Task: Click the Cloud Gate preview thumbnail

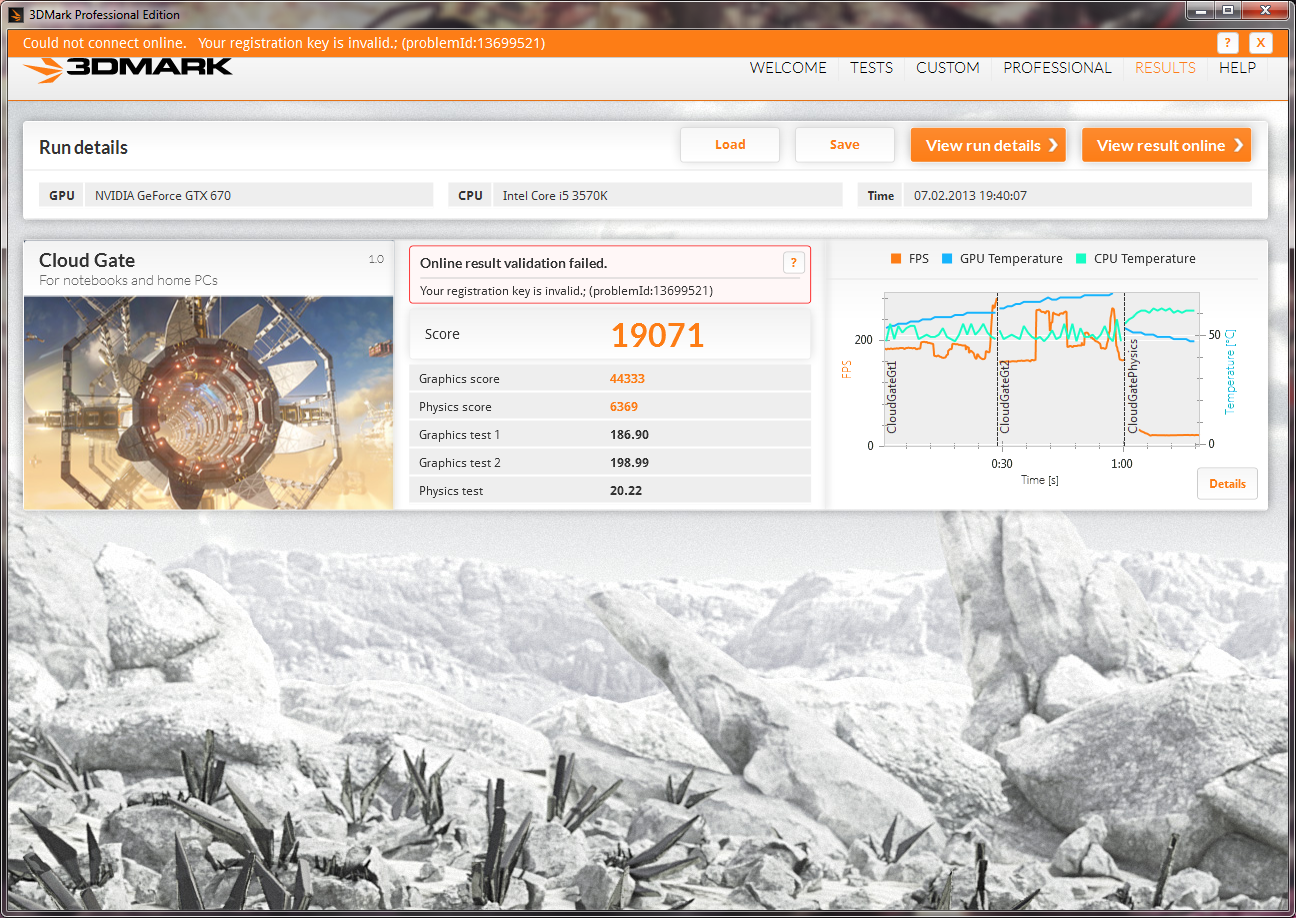Action: click(x=208, y=402)
